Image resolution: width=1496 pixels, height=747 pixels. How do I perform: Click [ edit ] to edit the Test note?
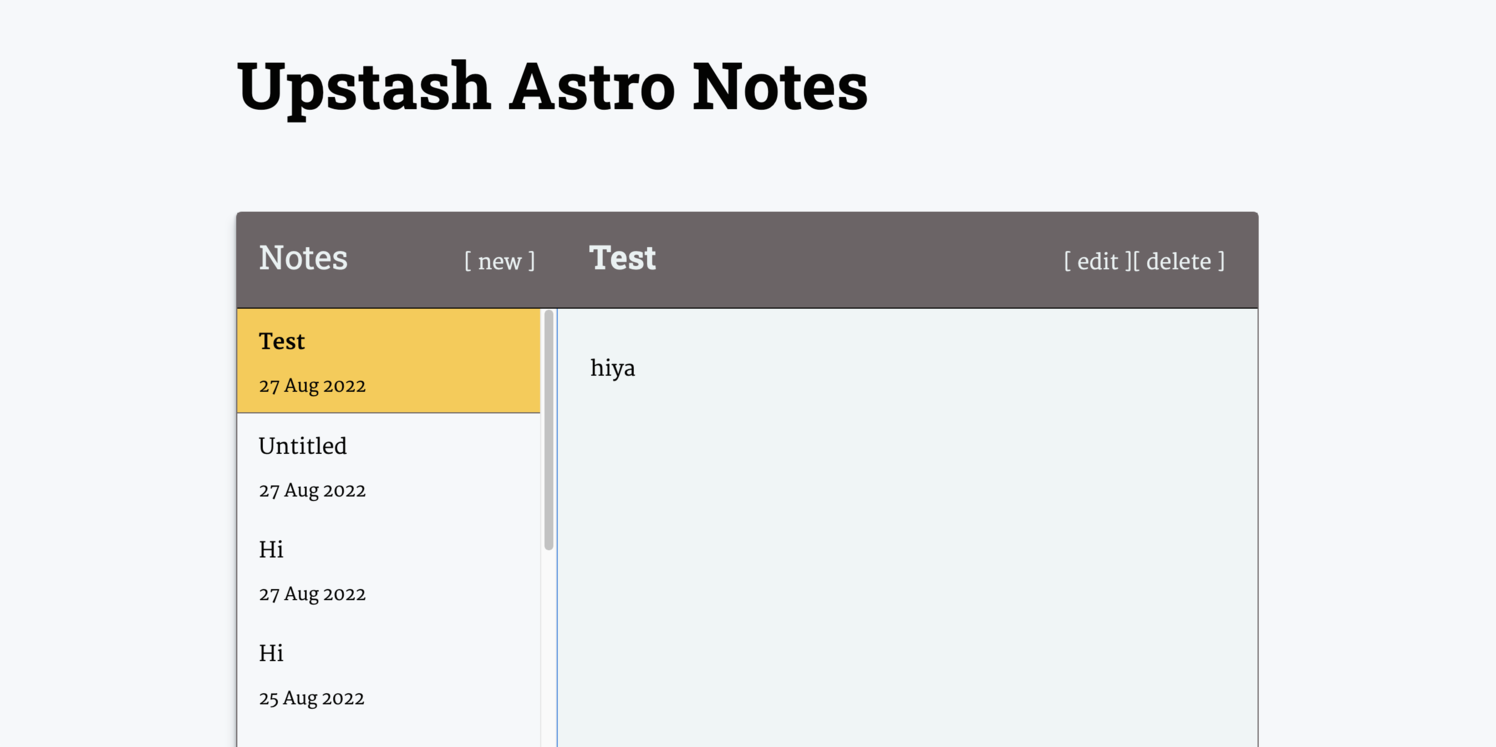[x=1097, y=261]
